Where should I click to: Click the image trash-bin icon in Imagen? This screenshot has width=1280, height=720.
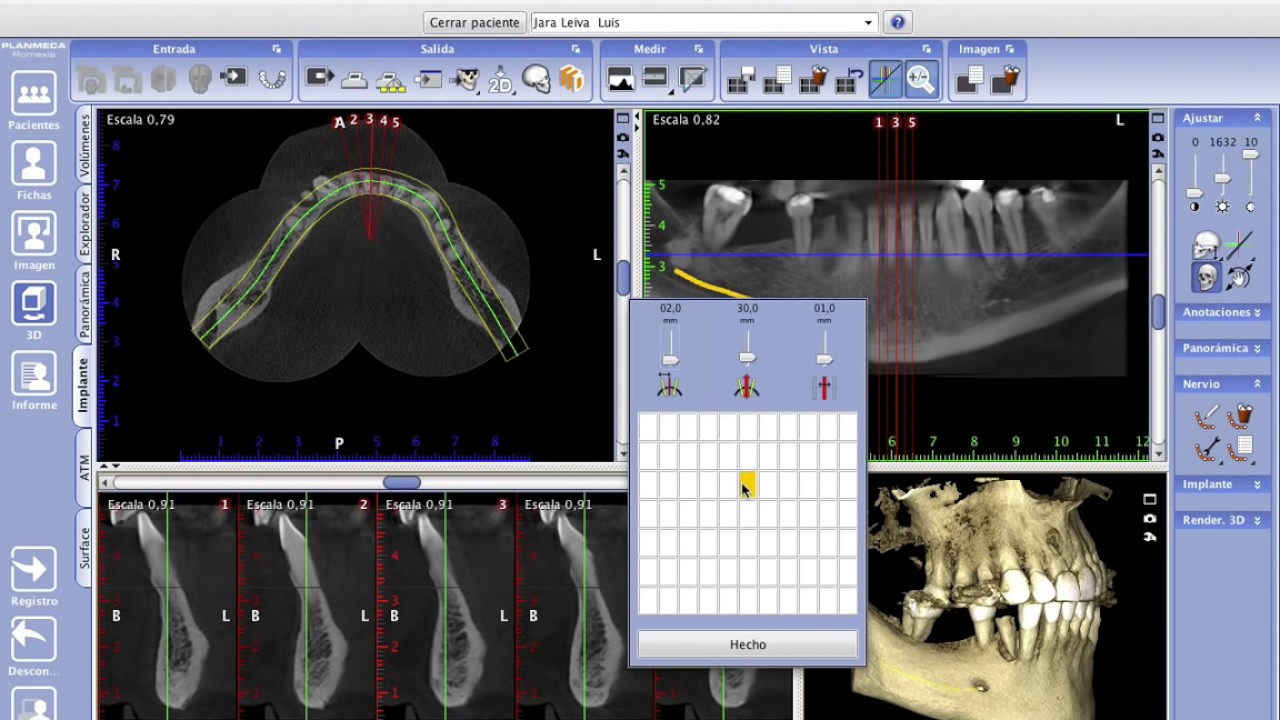pos(1005,79)
